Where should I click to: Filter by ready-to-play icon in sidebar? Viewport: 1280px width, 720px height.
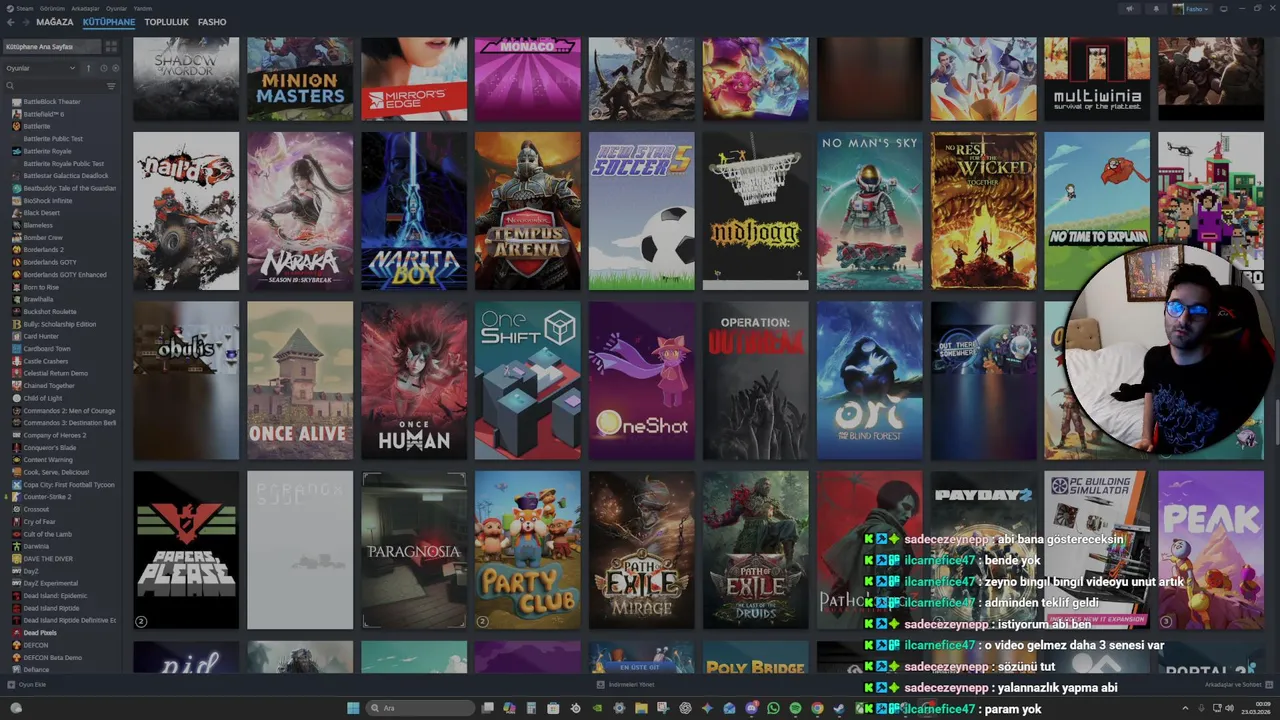tap(115, 68)
